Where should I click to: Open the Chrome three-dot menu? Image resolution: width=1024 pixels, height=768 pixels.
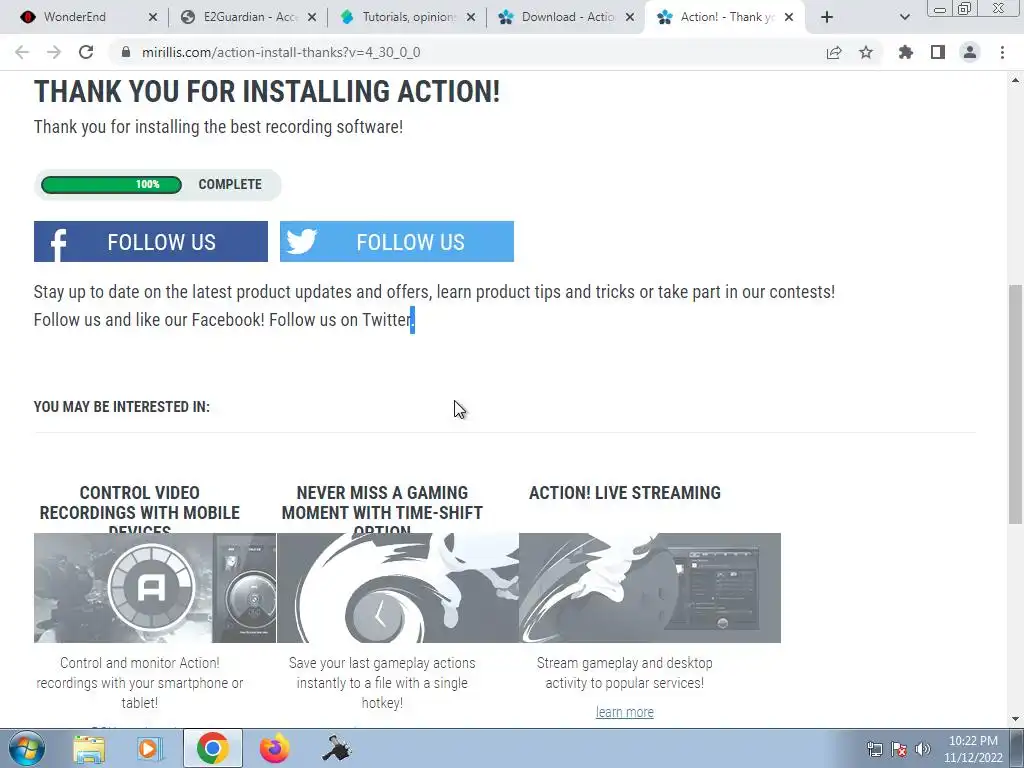pos(1002,52)
